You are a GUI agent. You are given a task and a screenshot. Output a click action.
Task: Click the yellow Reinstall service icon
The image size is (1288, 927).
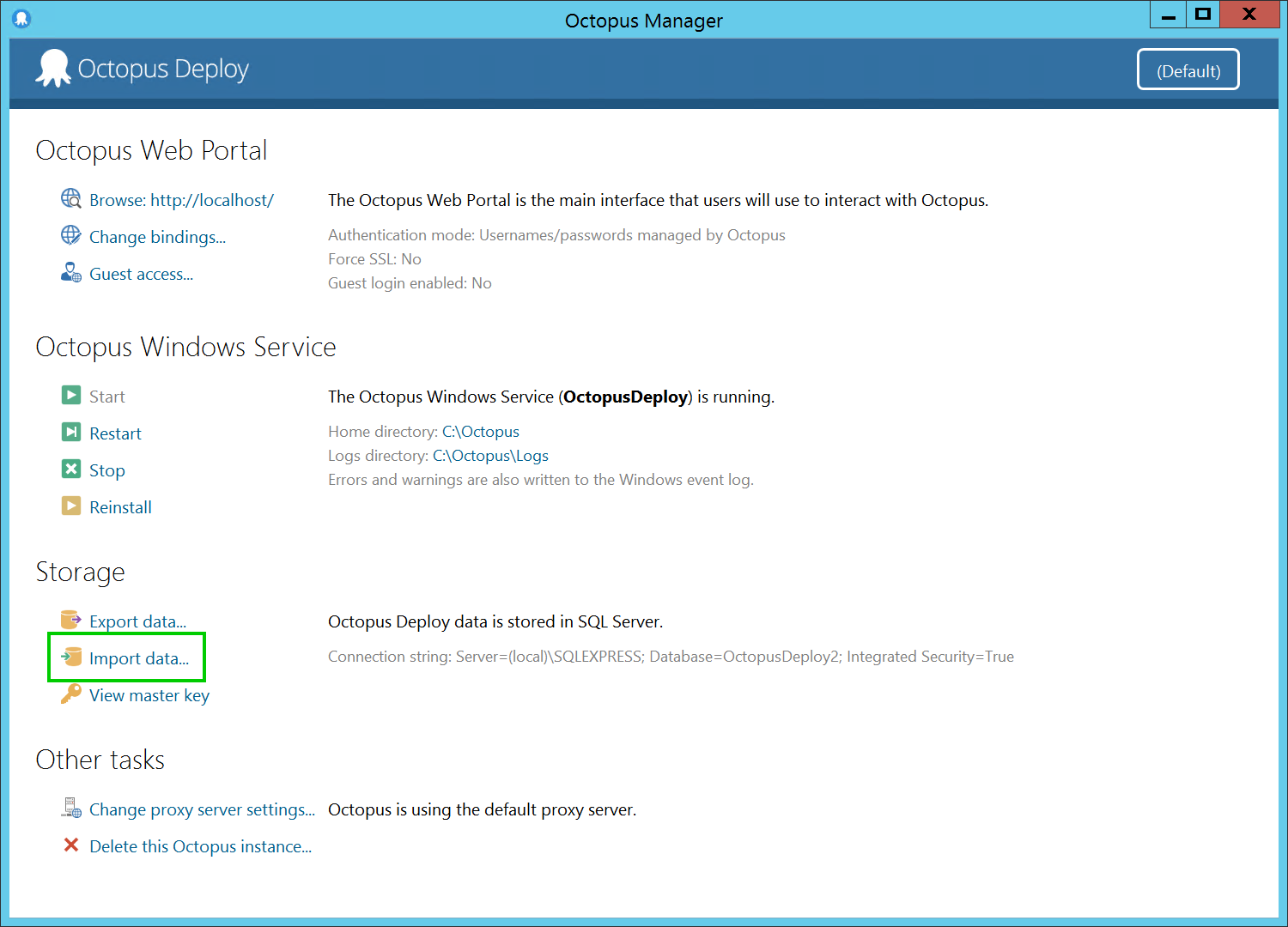pos(71,506)
